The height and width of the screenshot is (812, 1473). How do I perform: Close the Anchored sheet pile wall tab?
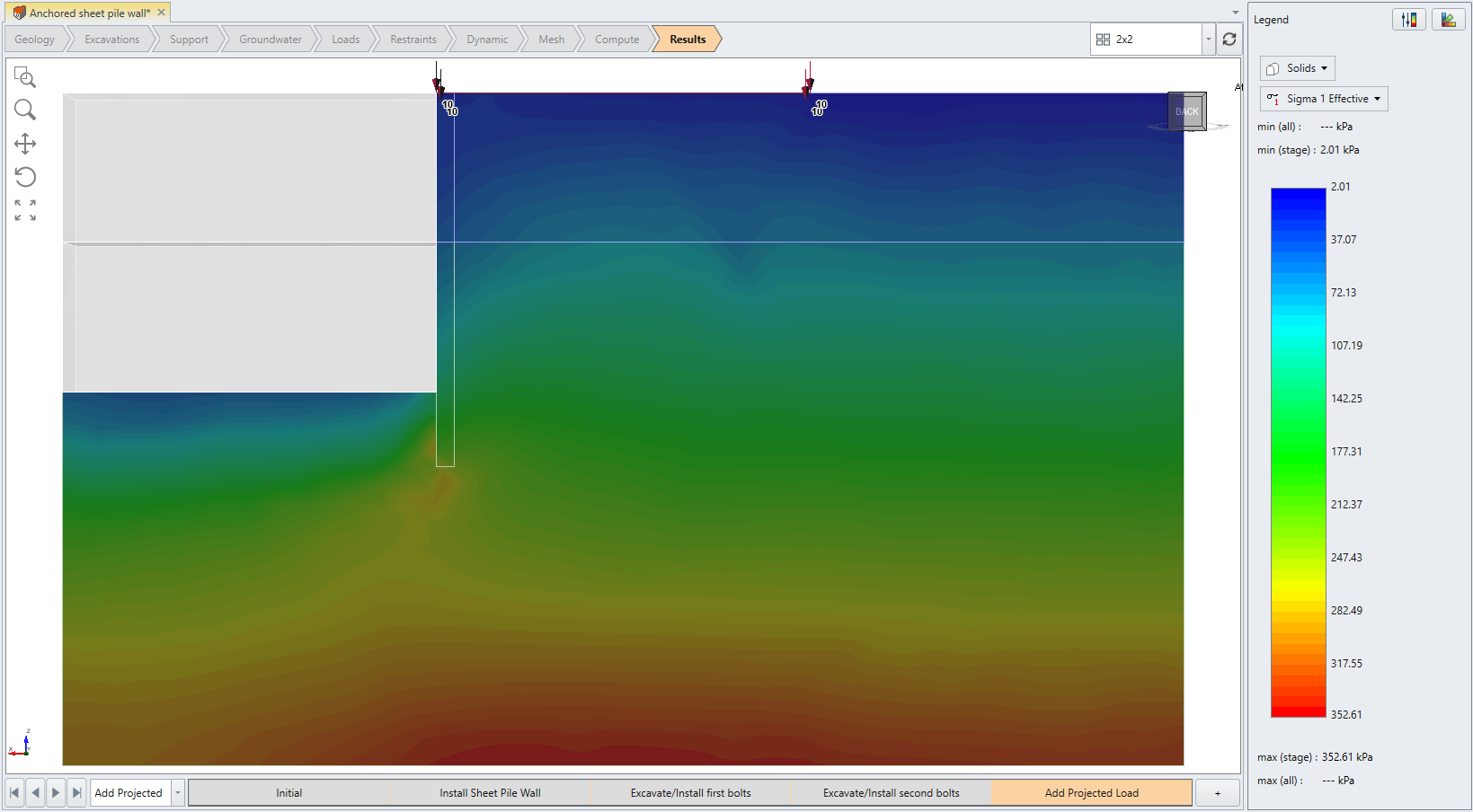162,13
